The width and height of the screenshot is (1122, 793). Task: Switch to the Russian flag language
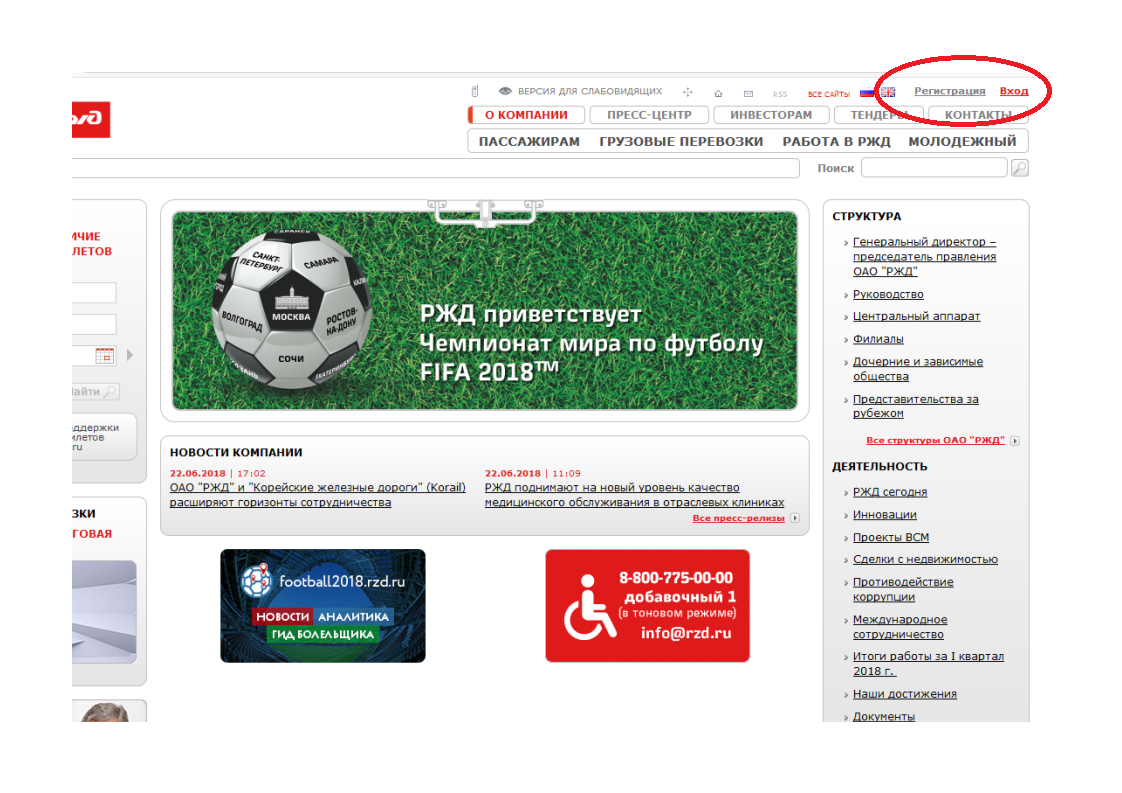pyautogui.click(x=867, y=92)
